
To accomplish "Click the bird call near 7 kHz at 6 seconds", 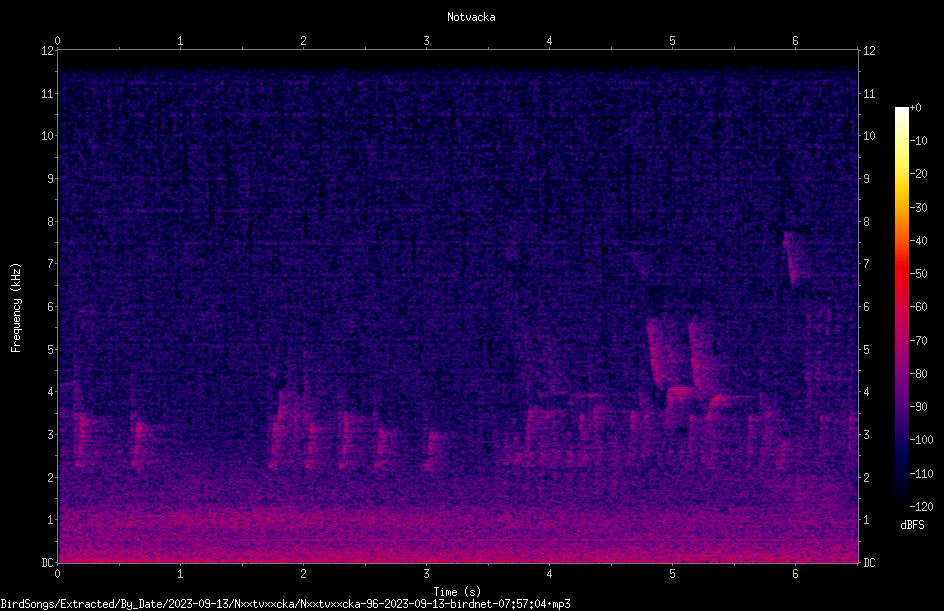I will coord(791,259).
